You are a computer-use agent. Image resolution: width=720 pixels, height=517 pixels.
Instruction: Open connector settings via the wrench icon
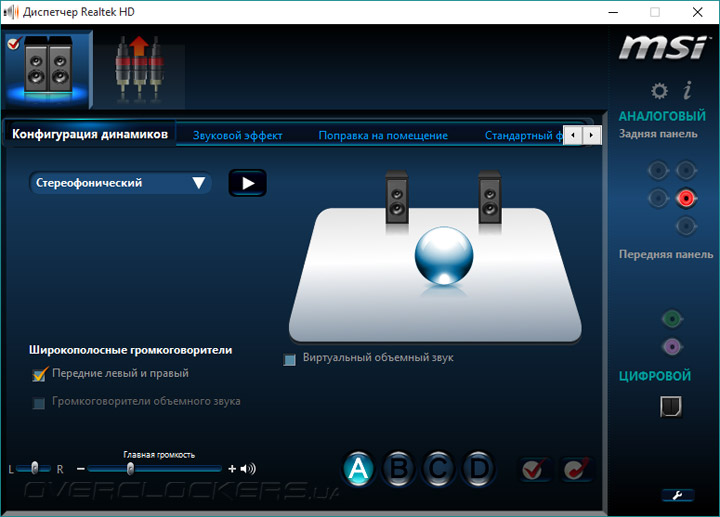(678, 495)
